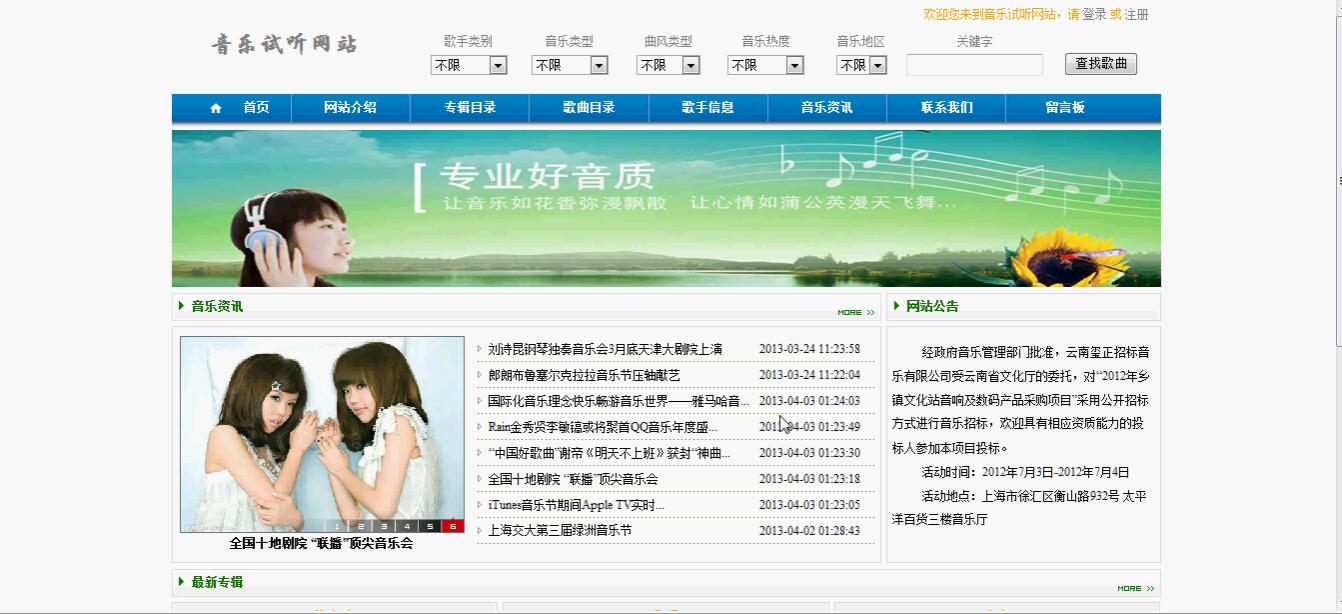The image size is (1342, 614).
Task: Click green arrow icon beside 网站公告
Action: pos(896,306)
